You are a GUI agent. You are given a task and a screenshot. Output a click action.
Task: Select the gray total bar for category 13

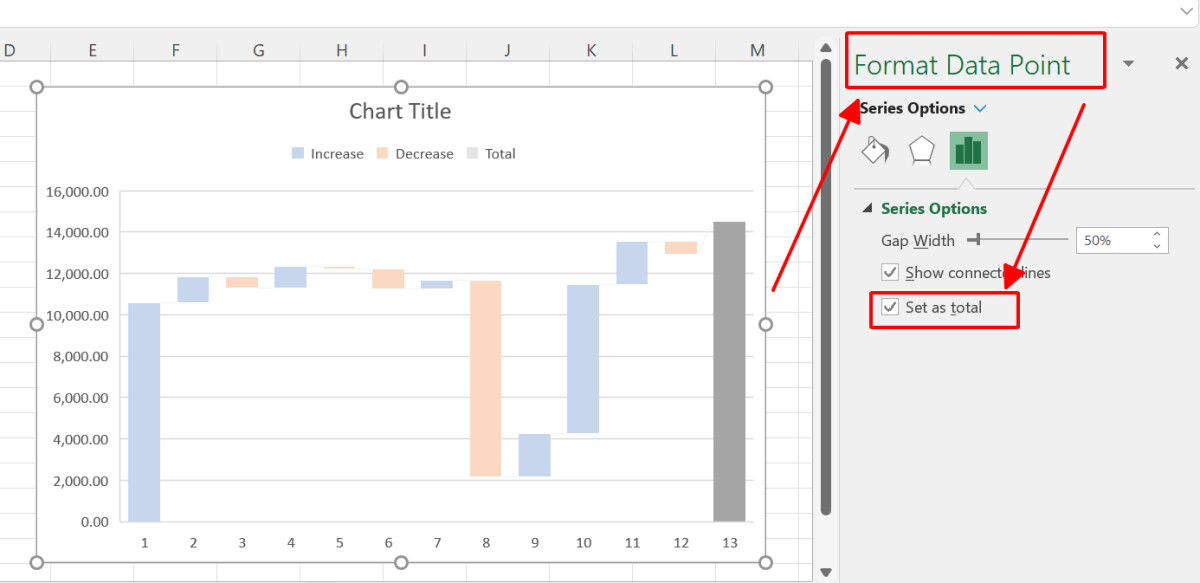[729, 371]
